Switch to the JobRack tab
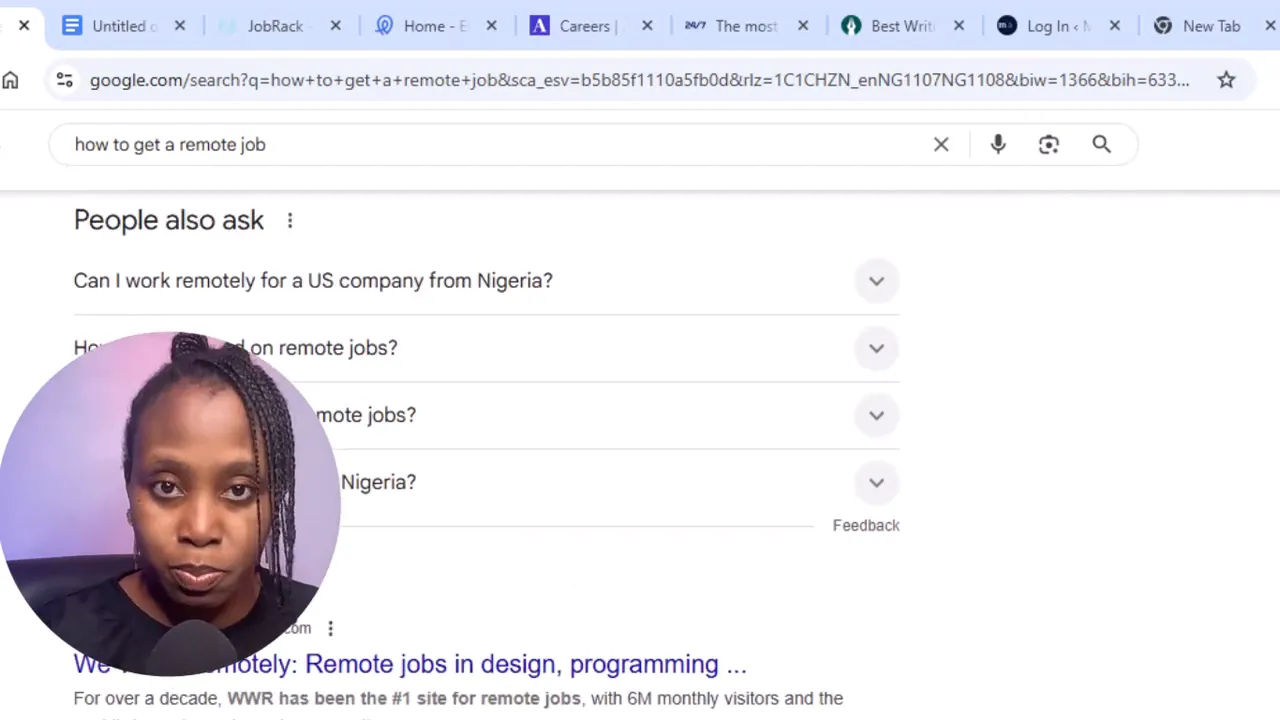The width and height of the screenshot is (1280, 720). (274, 26)
